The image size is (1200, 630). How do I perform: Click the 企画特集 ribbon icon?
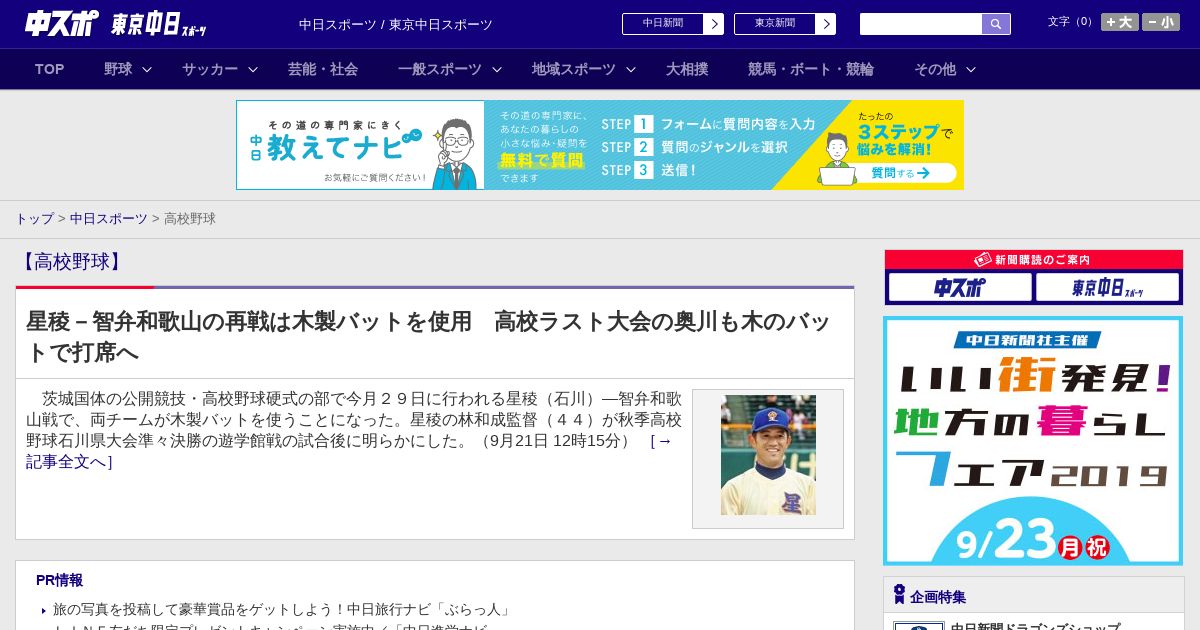(899, 595)
